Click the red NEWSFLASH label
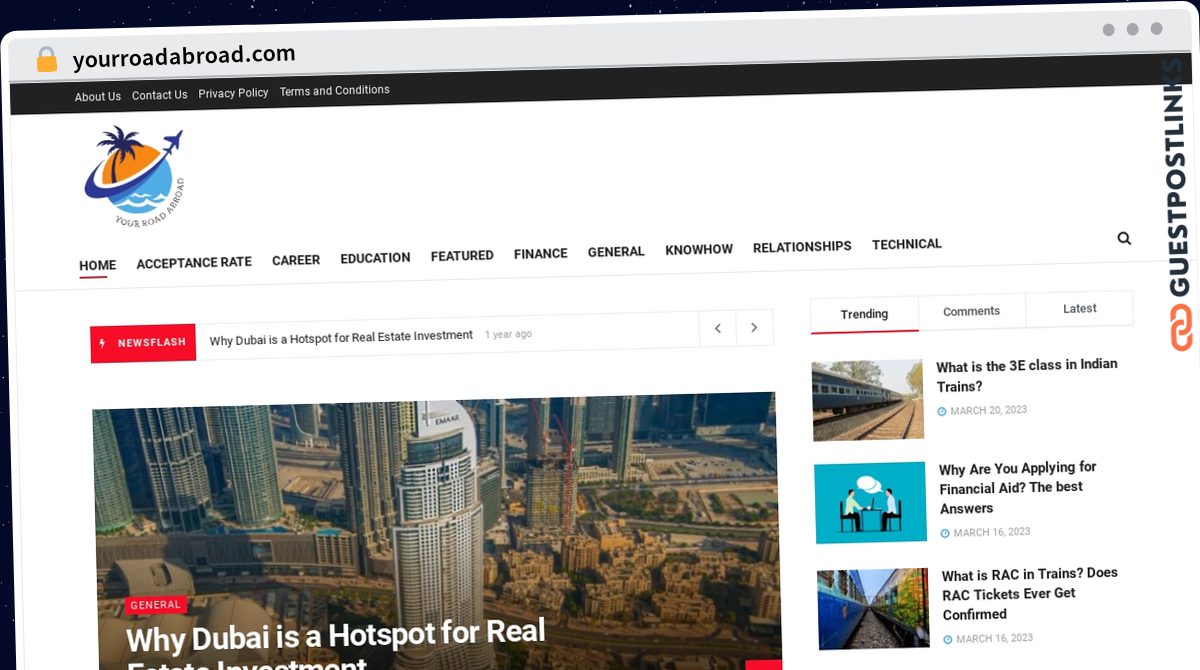Viewport: 1200px width, 670px height. click(143, 343)
